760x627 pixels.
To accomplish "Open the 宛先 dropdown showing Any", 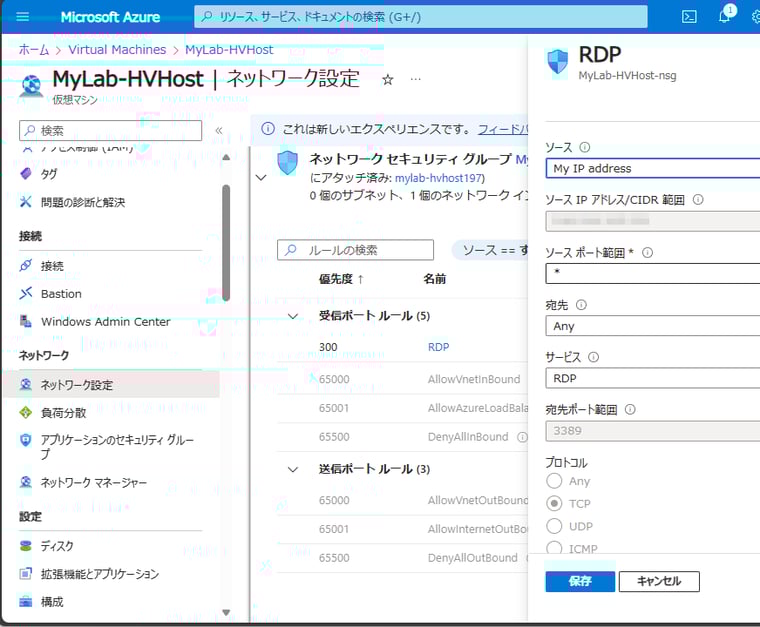I will 652,326.
